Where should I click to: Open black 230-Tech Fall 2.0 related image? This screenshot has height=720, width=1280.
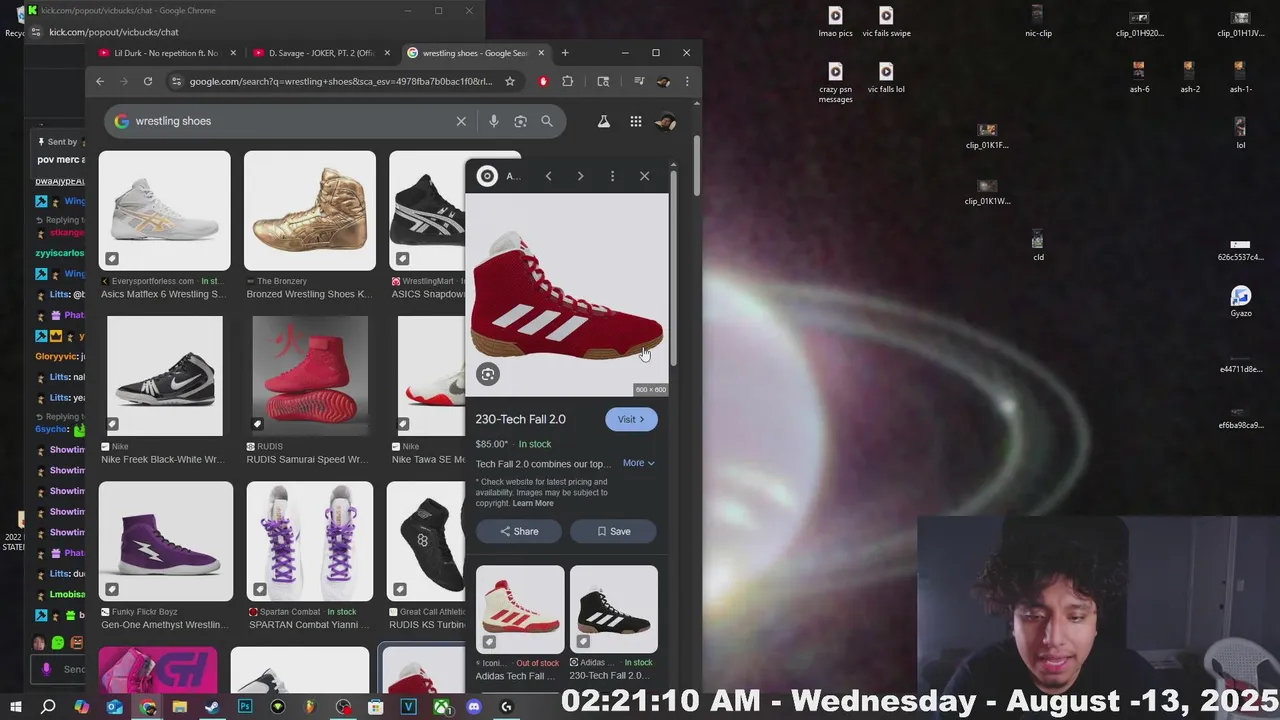[x=613, y=609]
